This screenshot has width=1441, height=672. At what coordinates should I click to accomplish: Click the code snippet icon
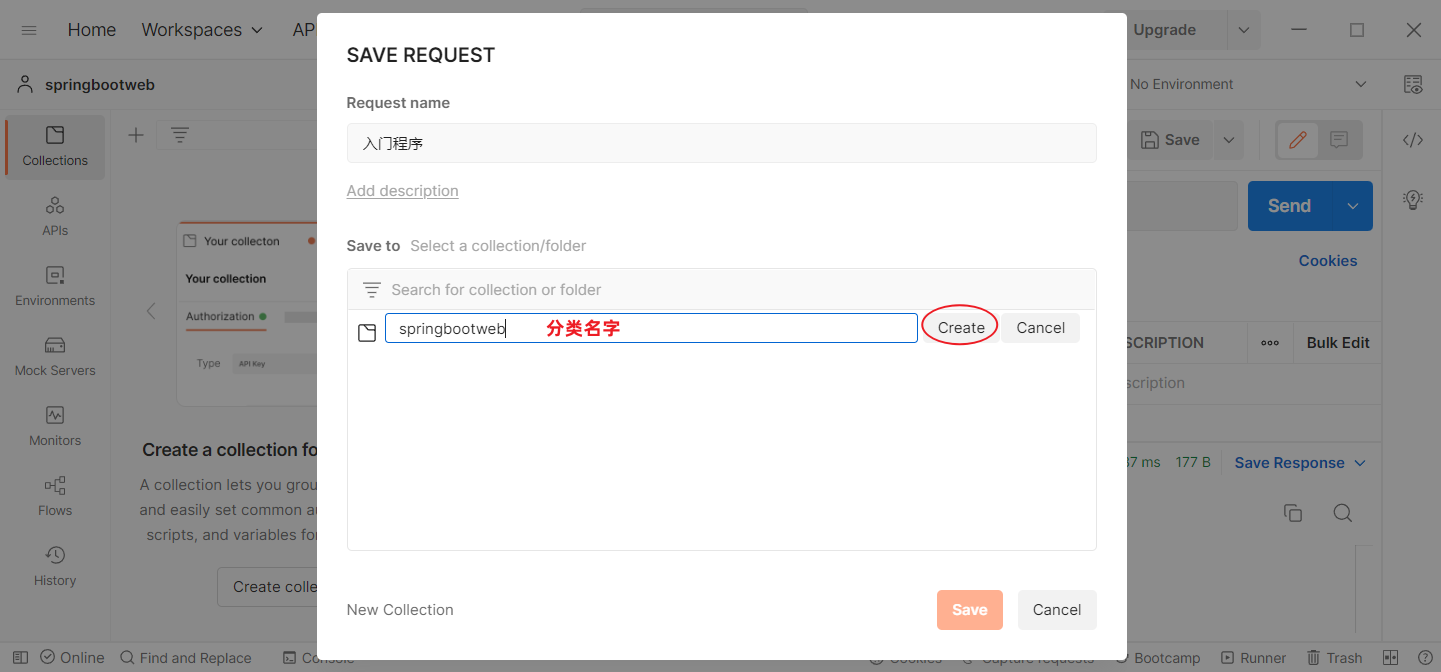click(x=1412, y=140)
